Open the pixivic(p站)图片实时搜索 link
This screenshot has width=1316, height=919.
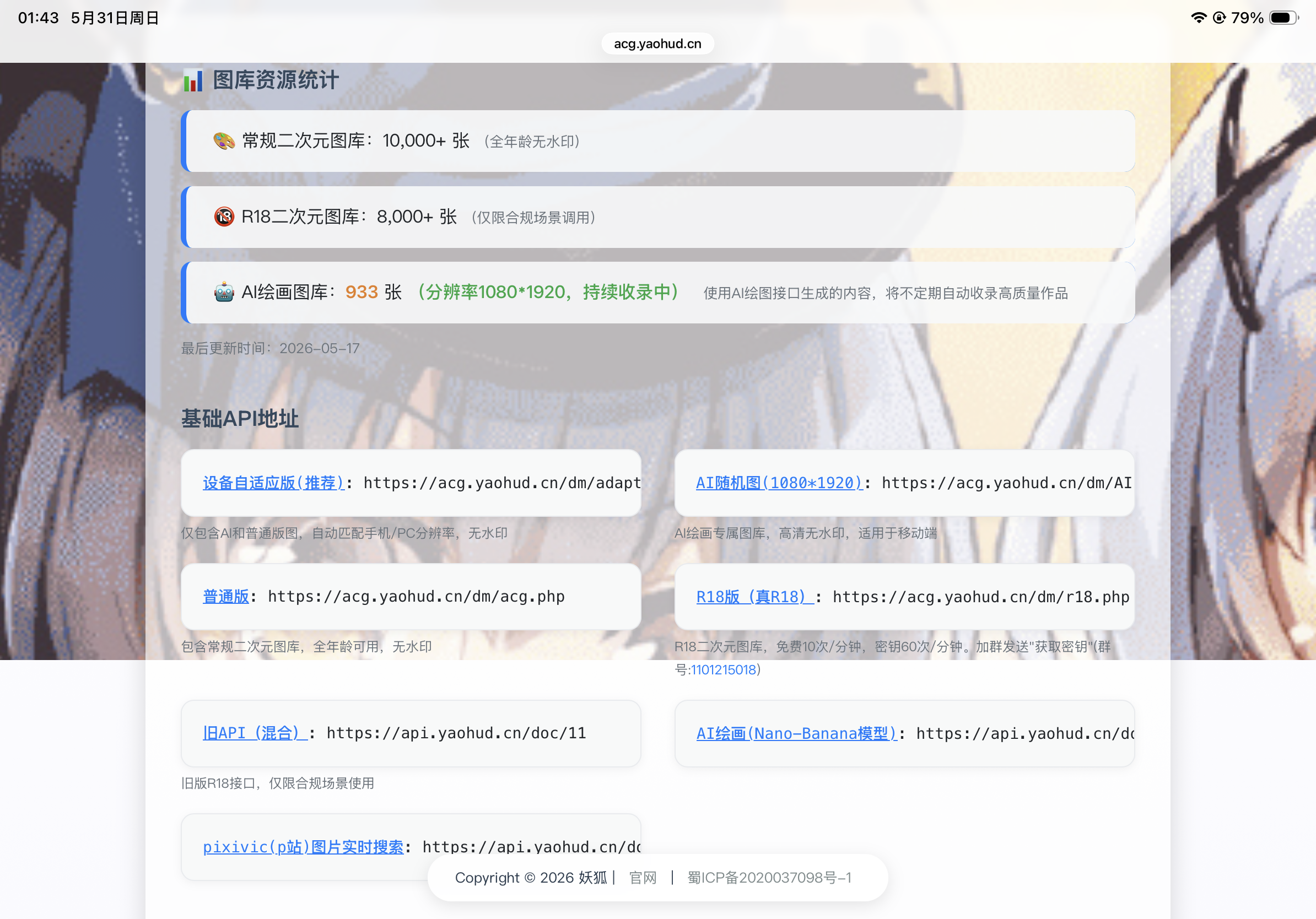pyautogui.click(x=303, y=847)
